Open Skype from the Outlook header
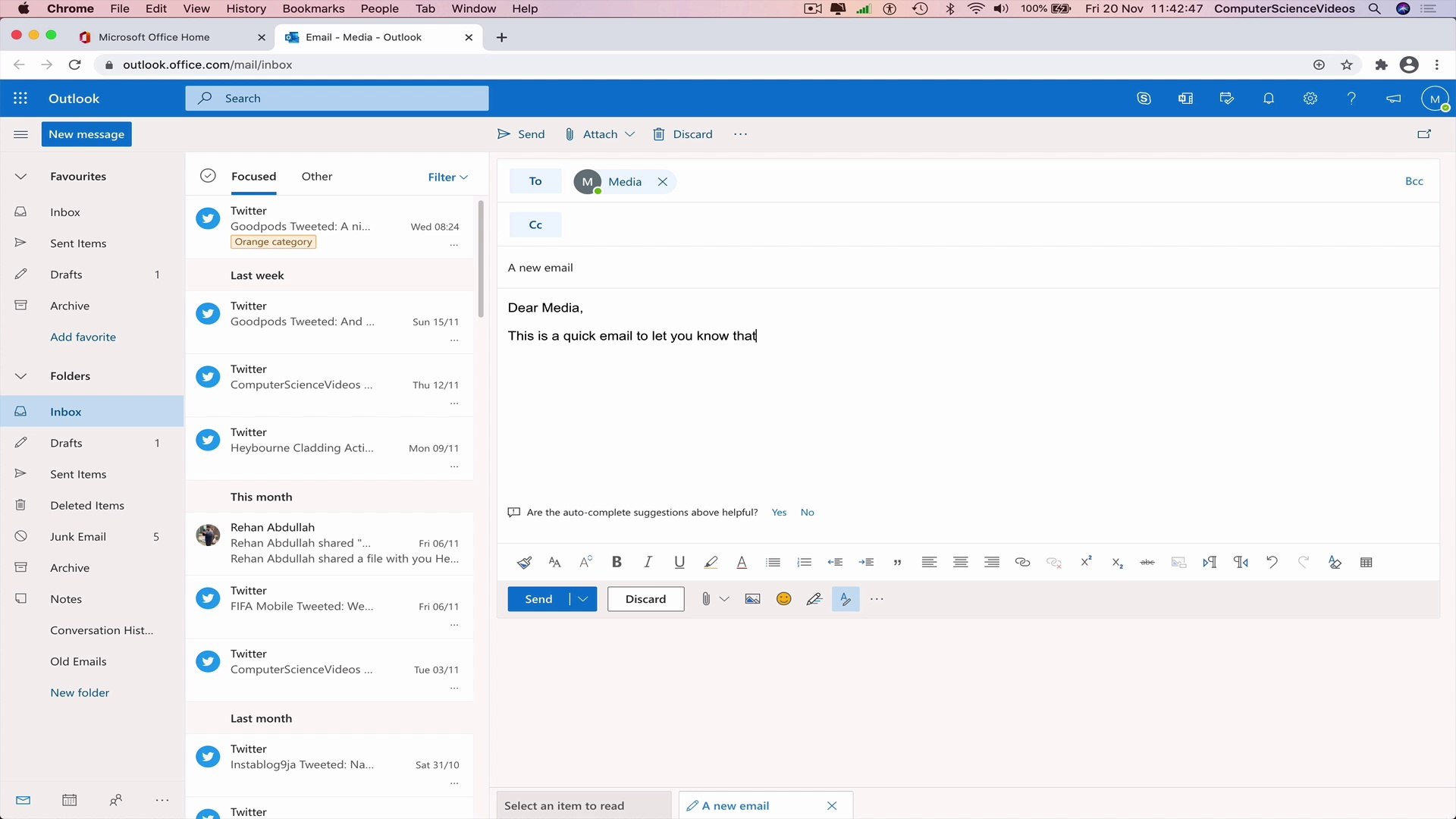 pos(1144,99)
